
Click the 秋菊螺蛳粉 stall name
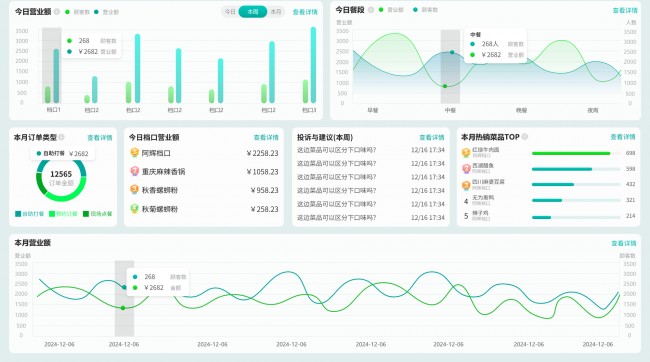pyautogui.click(x=160, y=209)
